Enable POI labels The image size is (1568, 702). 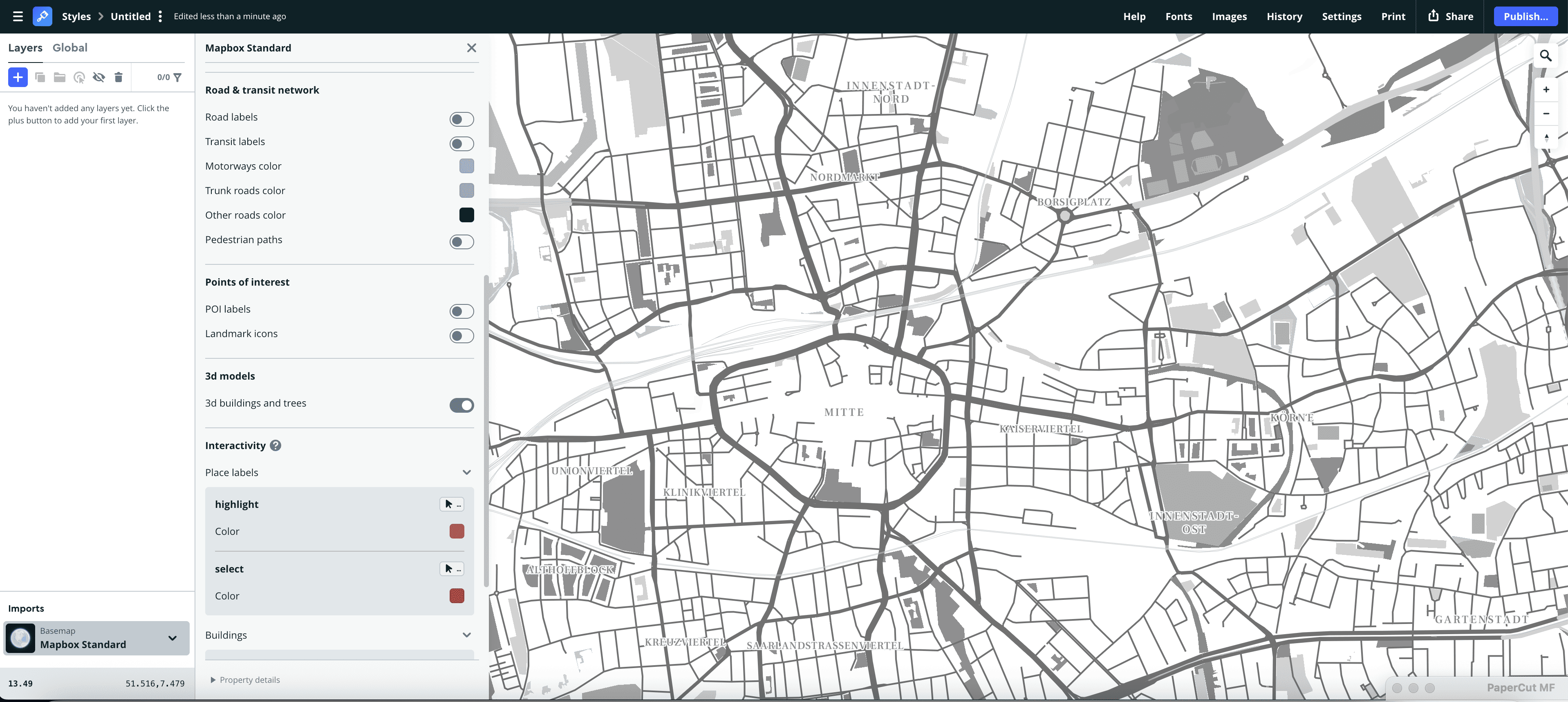coord(461,311)
